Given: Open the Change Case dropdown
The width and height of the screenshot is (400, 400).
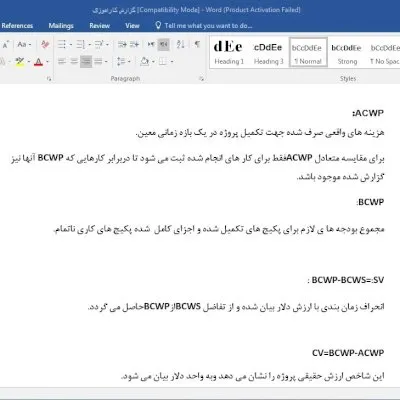Looking at the screenshot, I should [x=24, y=44].
